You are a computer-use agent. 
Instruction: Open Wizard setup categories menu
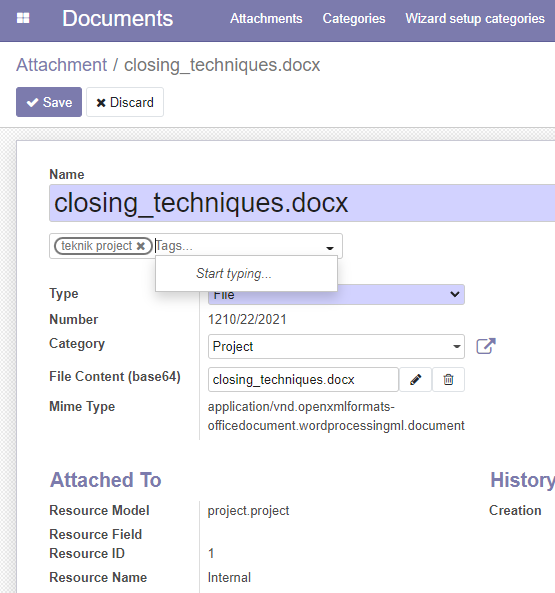tap(475, 18)
